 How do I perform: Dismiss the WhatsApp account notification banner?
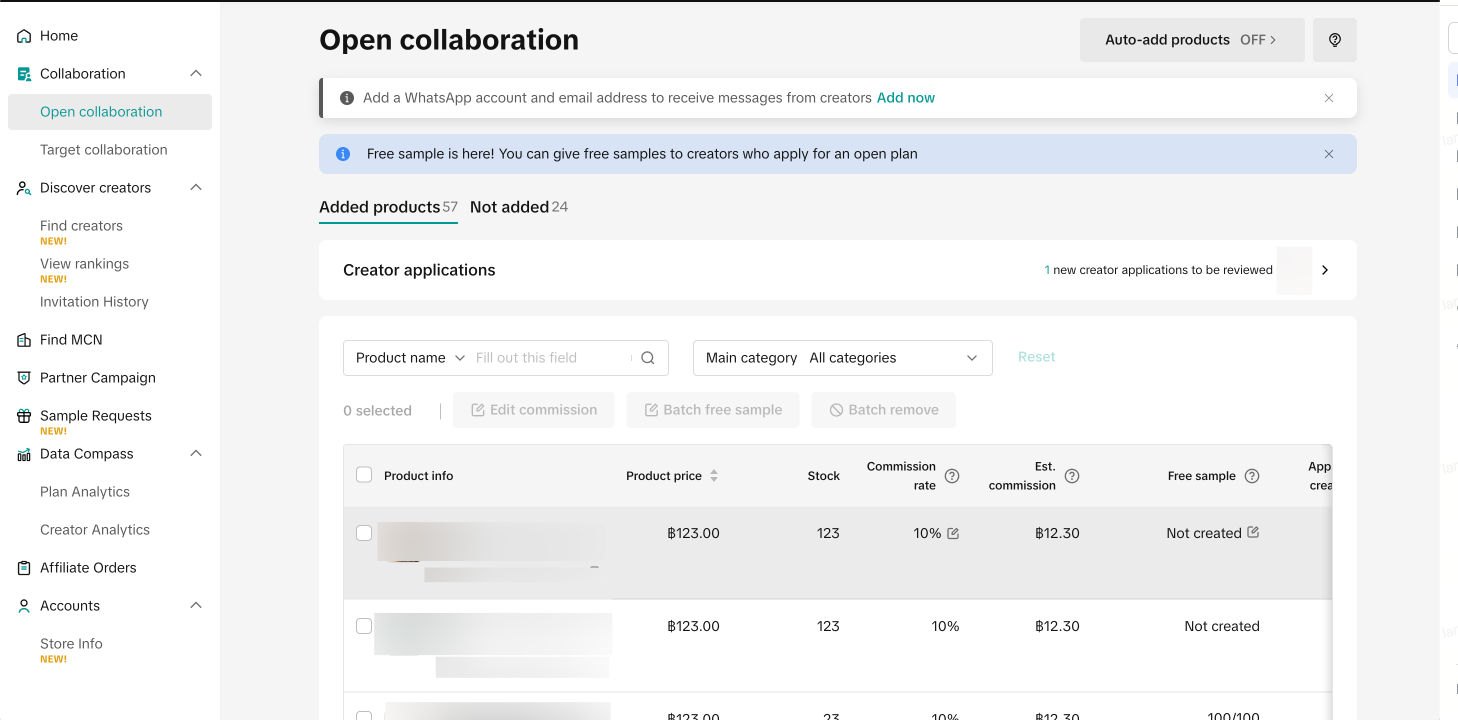1329,98
